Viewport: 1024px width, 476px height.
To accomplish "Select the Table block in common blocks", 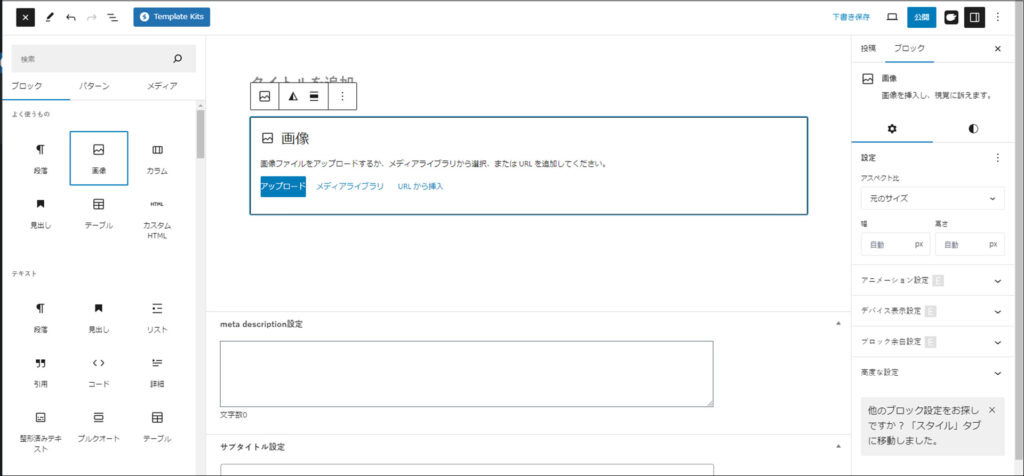I will [x=98, y=213].
